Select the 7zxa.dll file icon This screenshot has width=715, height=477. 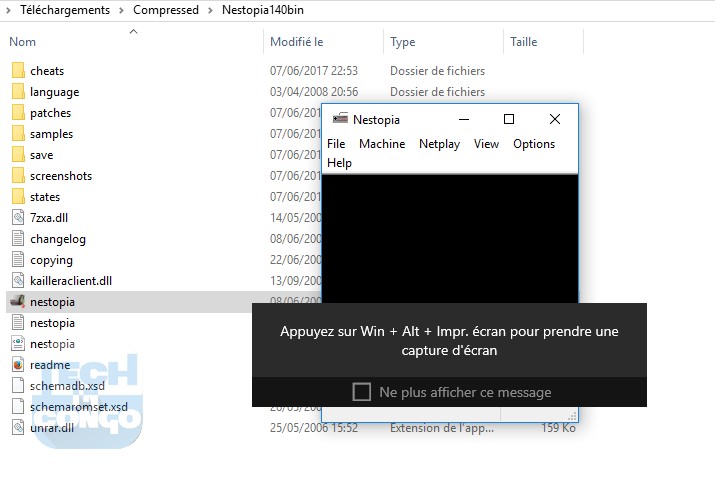(18, 218)
